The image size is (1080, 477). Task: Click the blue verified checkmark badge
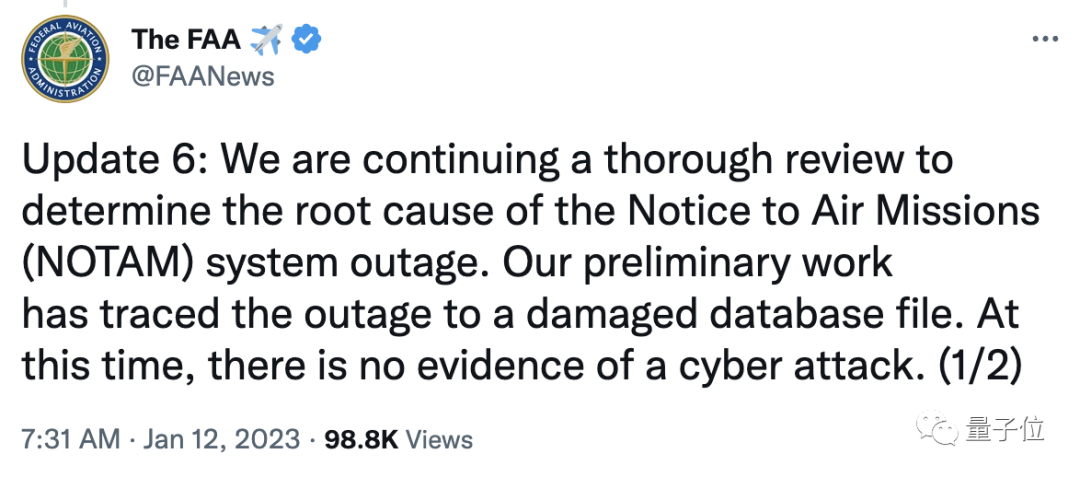pyautogui.click(x=305, y=41)
